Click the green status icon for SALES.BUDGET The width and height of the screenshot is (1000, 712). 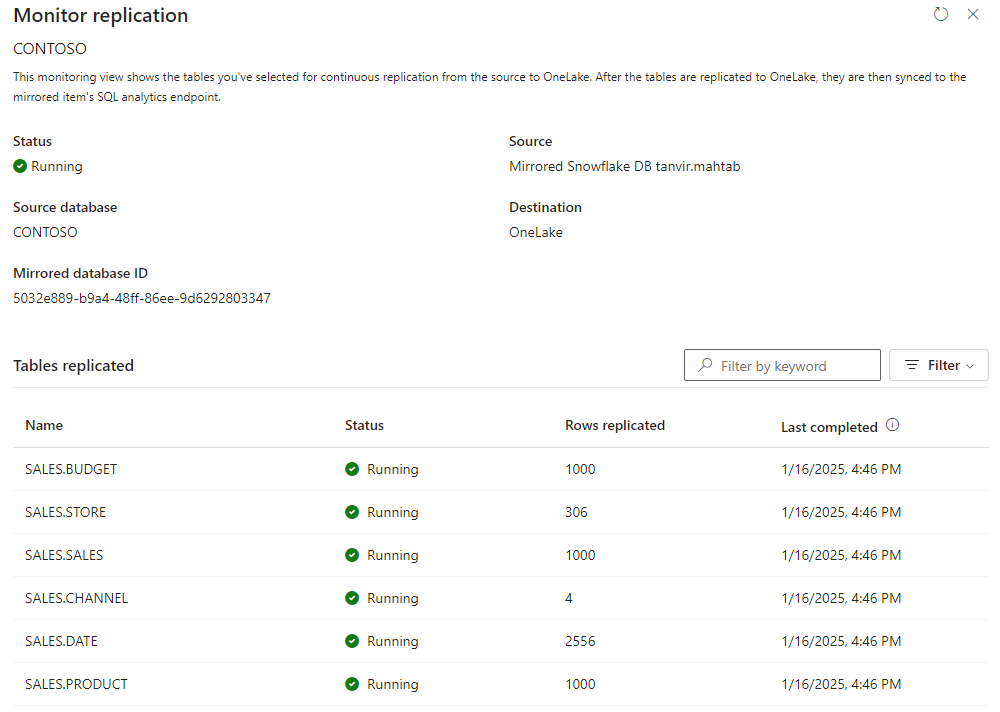click(351, 469)
